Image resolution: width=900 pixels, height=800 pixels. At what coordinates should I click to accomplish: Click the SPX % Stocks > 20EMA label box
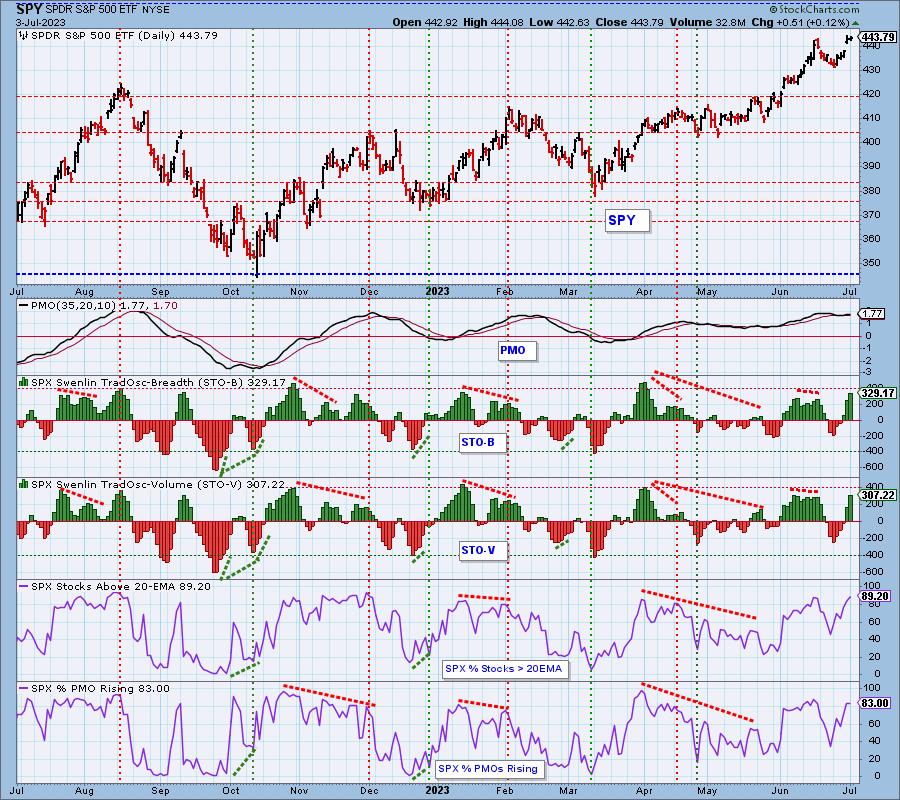(x=505, y=669)
